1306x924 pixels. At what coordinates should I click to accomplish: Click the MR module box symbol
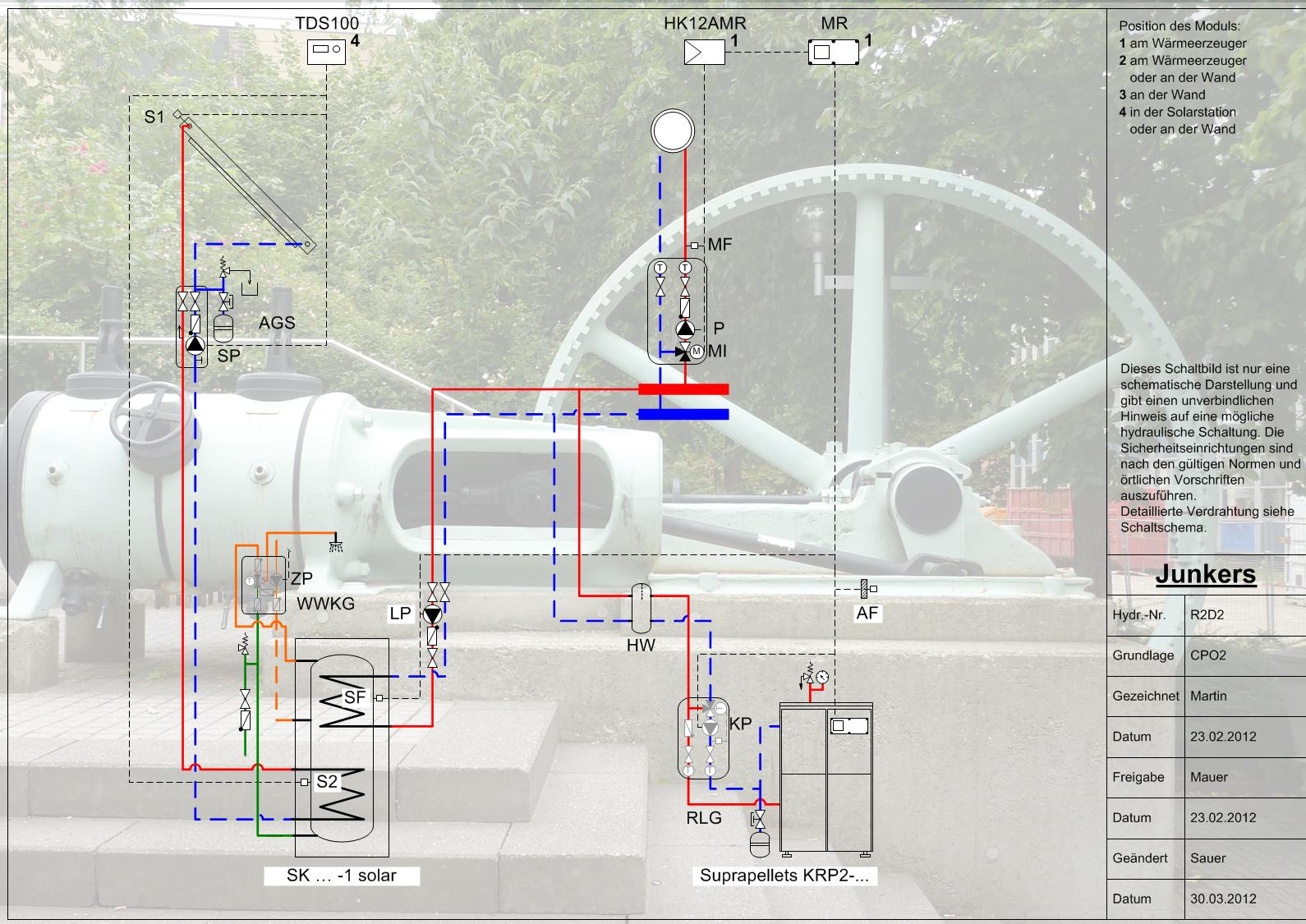[833, 53]
